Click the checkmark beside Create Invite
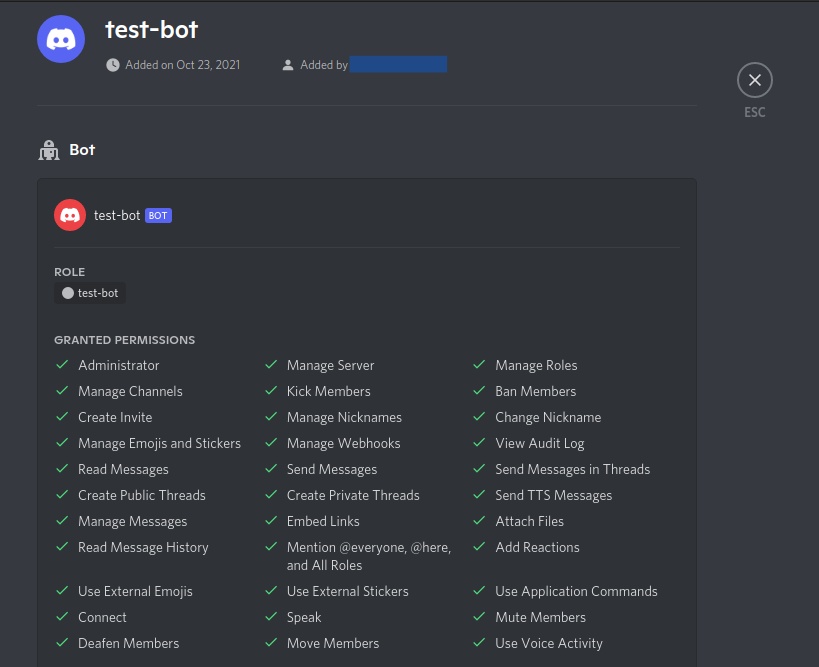The image size is (819, 667). point(62,417)
